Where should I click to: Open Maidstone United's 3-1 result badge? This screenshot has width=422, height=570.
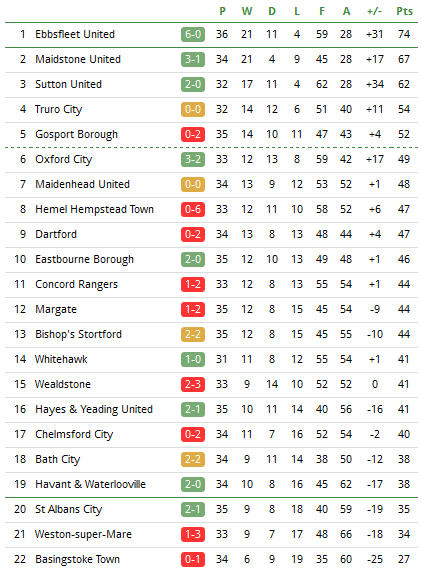tap(193, 59)
